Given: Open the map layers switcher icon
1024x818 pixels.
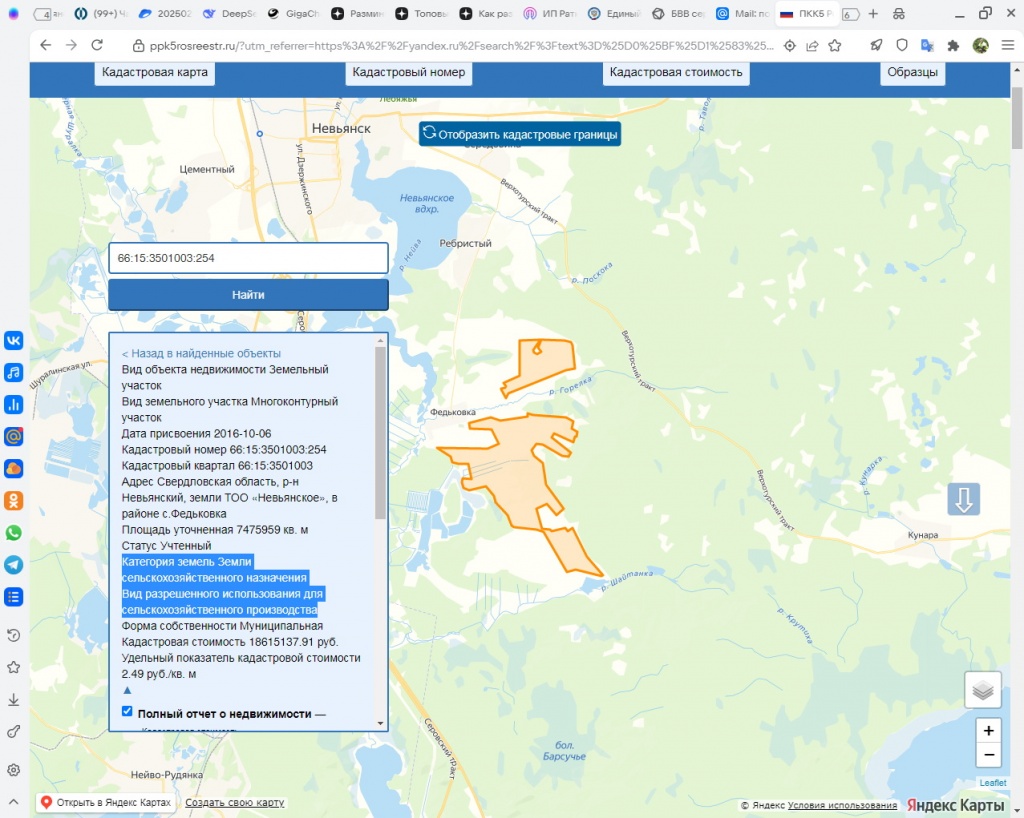Looking at the screenshot, I should pos(983,690).
